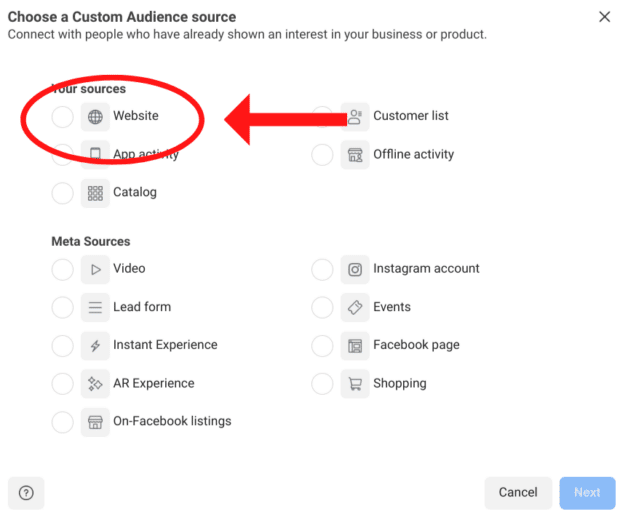Select the AR Experience radio button

tap(62, 384)
